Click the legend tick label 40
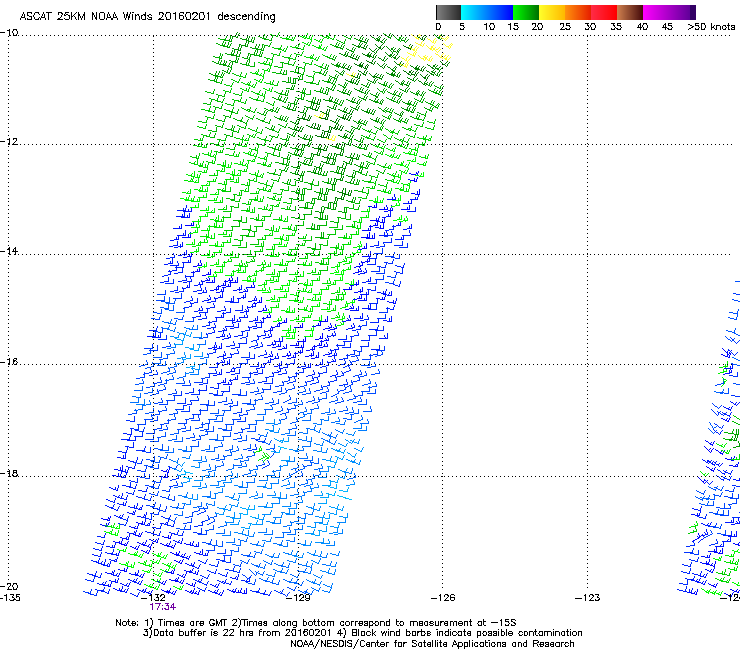The height and width of the screenshot is (650, 740). 642,26
